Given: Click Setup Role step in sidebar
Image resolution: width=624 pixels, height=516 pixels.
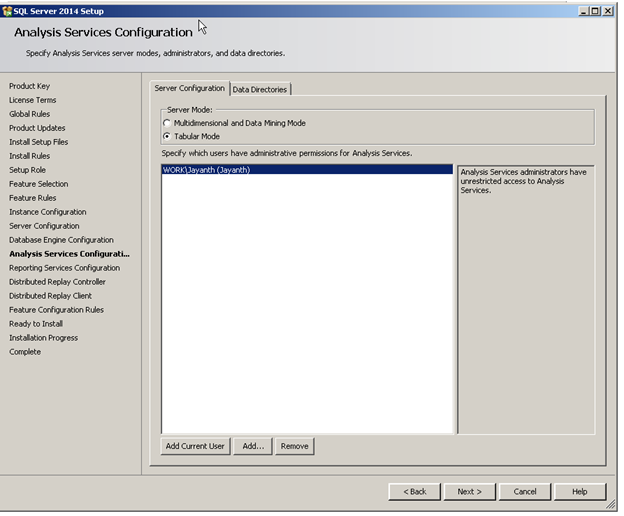Looking at the screenshot, I should (x=27, y=170).
